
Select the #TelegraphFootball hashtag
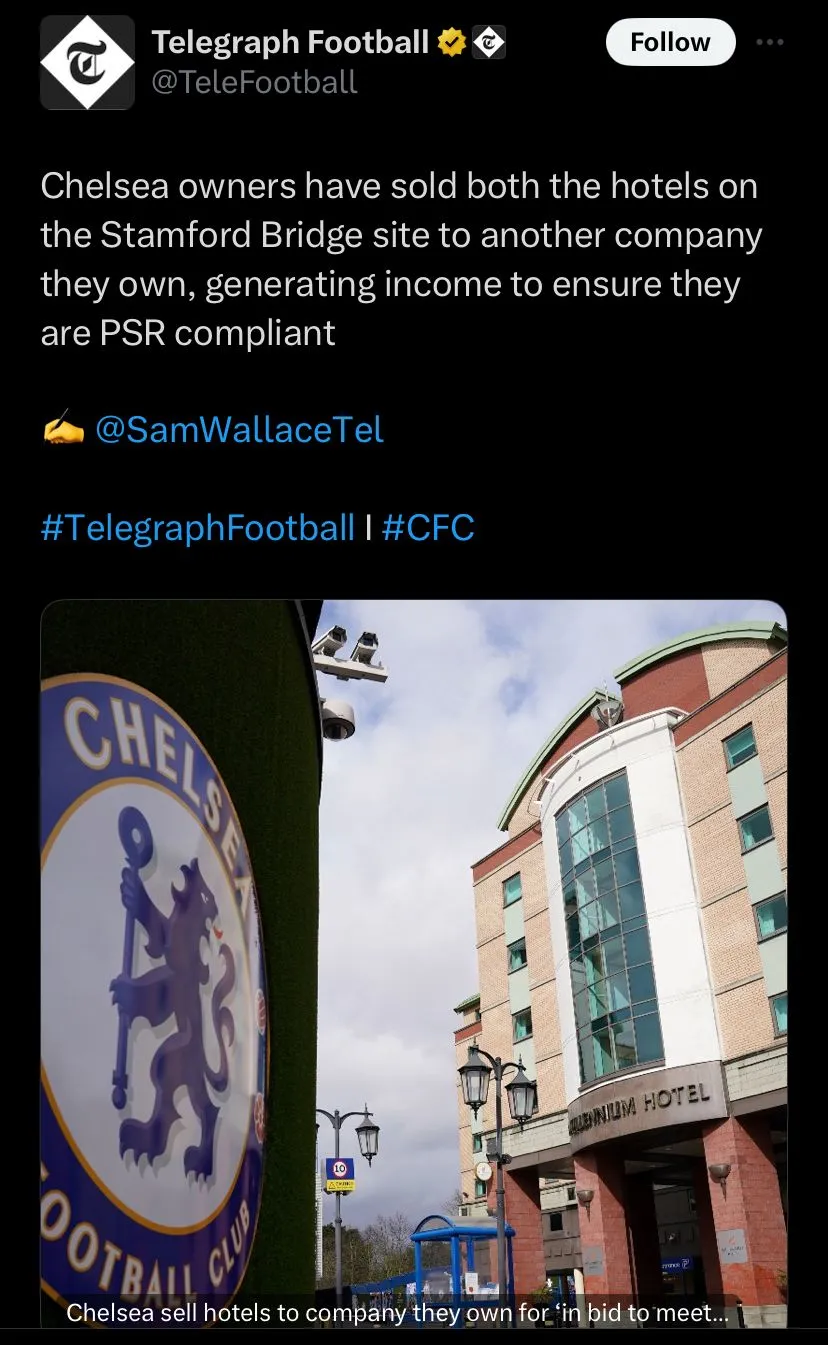[198, 527]
